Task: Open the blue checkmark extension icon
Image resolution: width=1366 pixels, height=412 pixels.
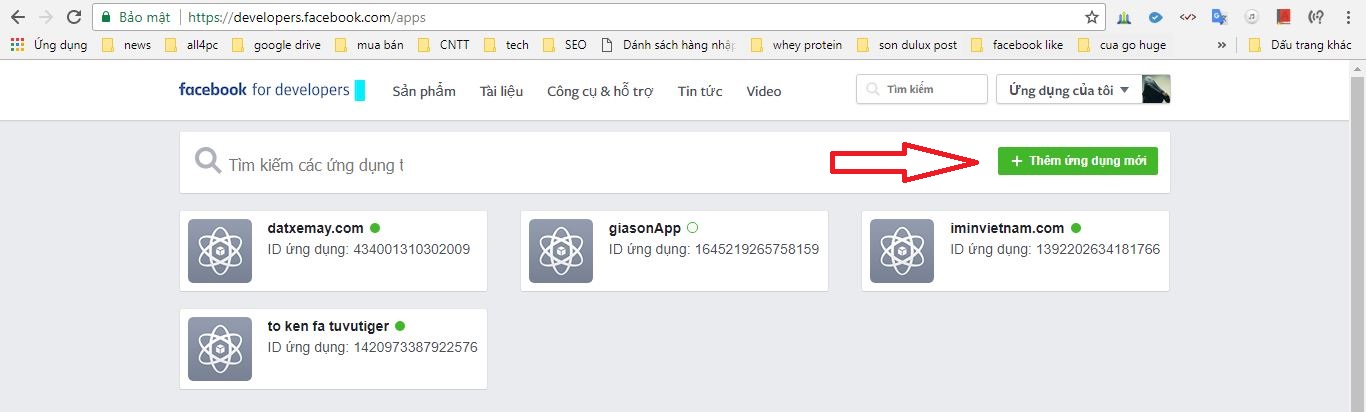Action: click(x=1155, y=17)
